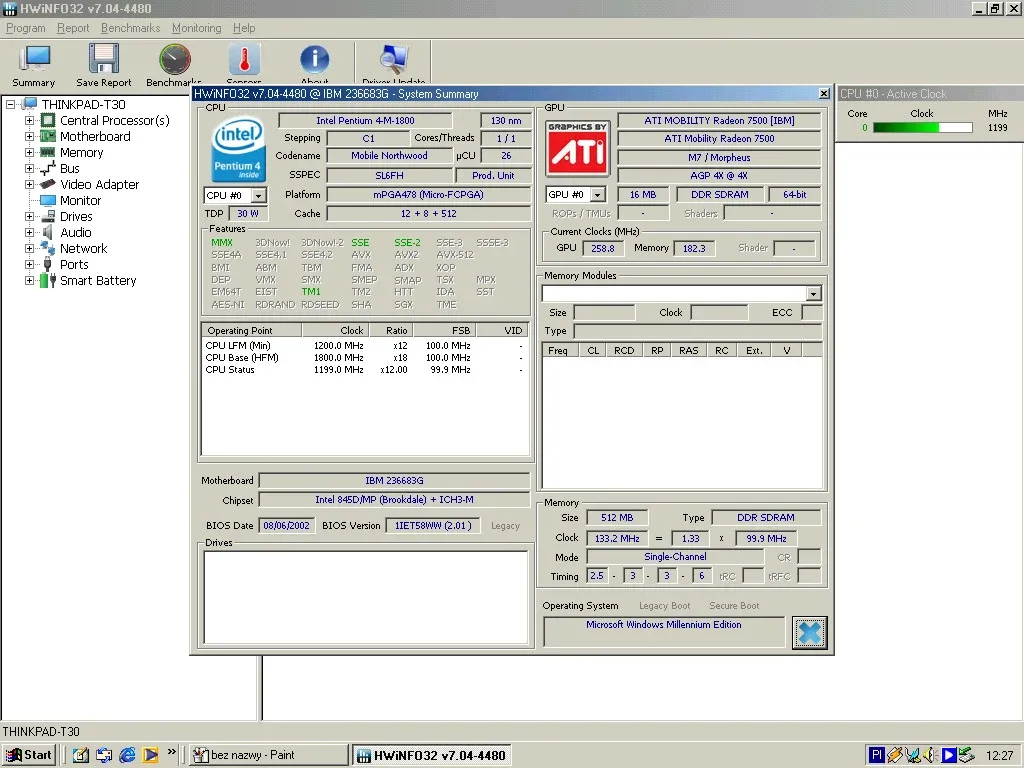Click the Intel 845D/MP chipset field
The image size is (1024, 768).
tap(394, 500)
